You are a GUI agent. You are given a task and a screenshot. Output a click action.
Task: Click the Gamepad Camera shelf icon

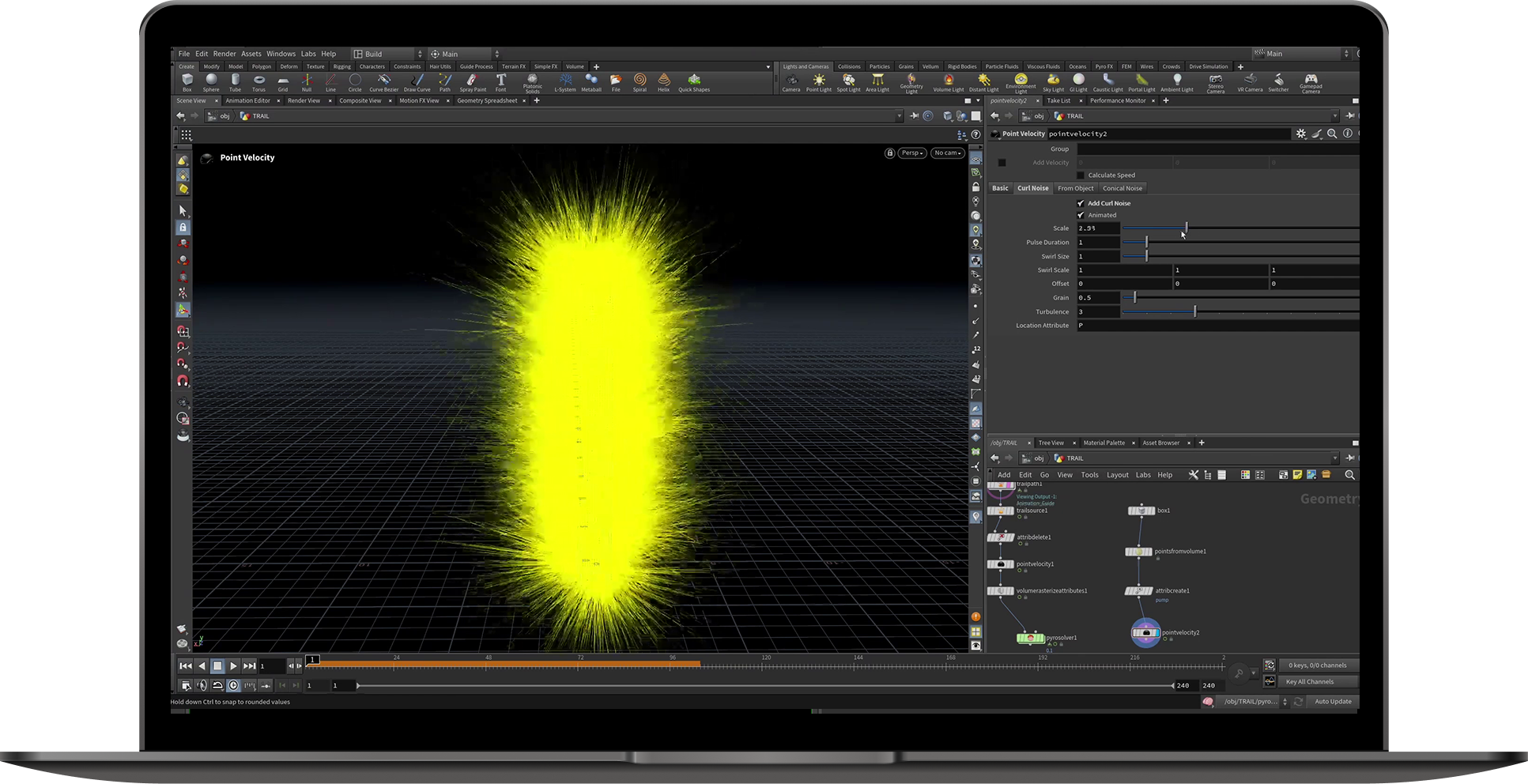pos(1311,81)
